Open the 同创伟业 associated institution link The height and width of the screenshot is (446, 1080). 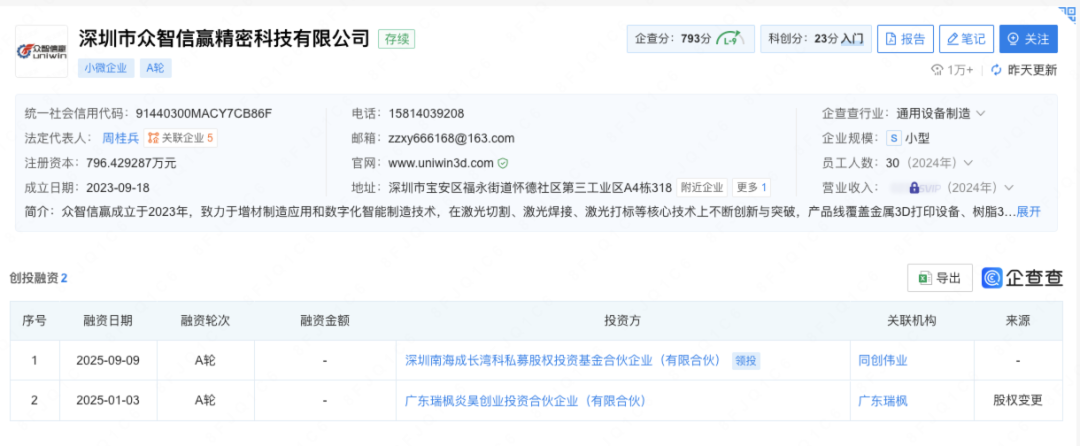tap(882, 360)
